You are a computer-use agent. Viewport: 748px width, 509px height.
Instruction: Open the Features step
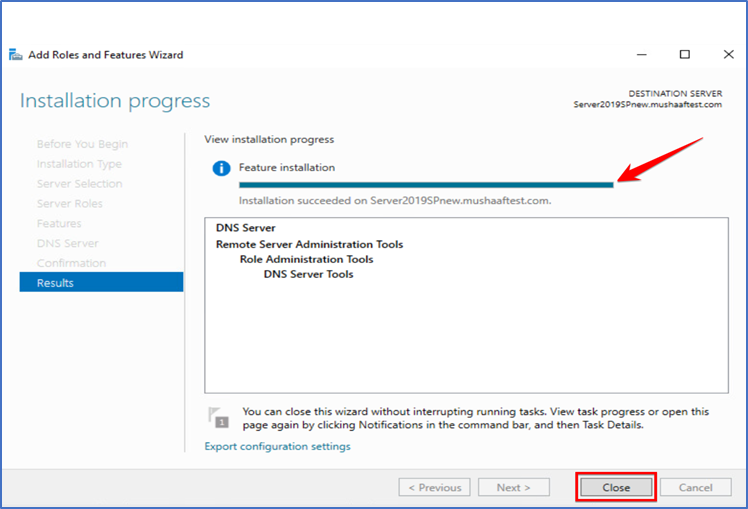point(59,224)
